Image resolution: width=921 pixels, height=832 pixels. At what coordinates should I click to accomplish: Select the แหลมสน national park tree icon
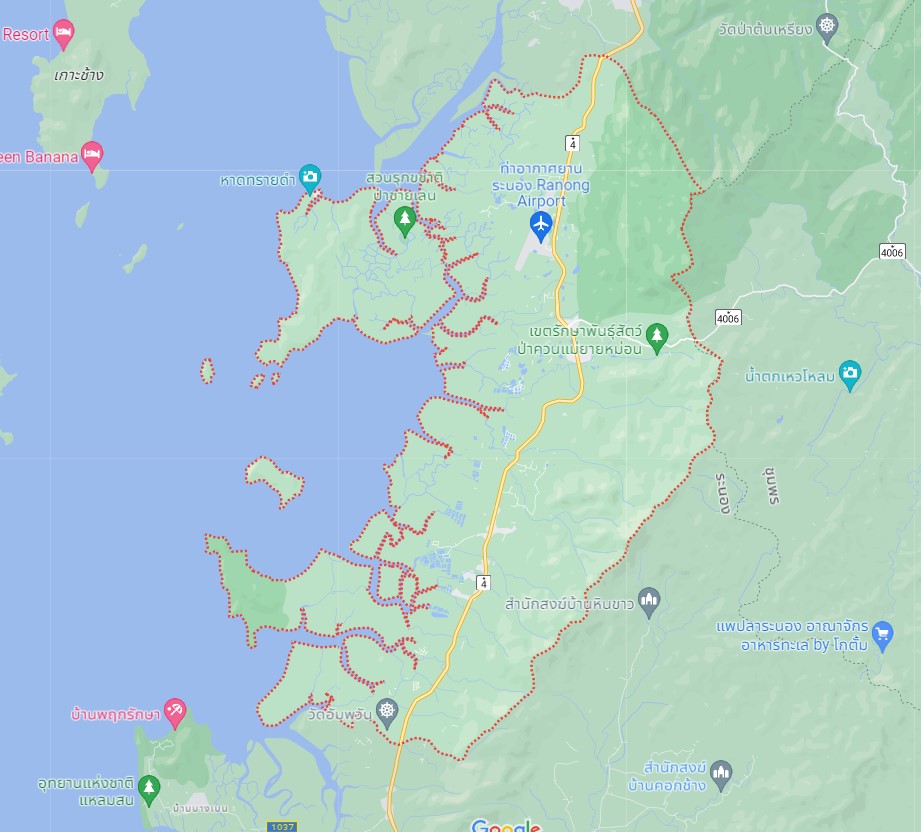click(149, 790)
